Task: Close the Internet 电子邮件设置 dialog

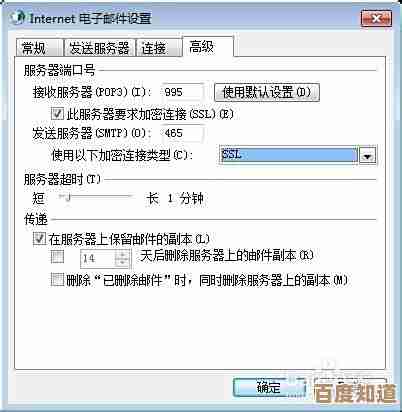Action: [x=376, y=19]
